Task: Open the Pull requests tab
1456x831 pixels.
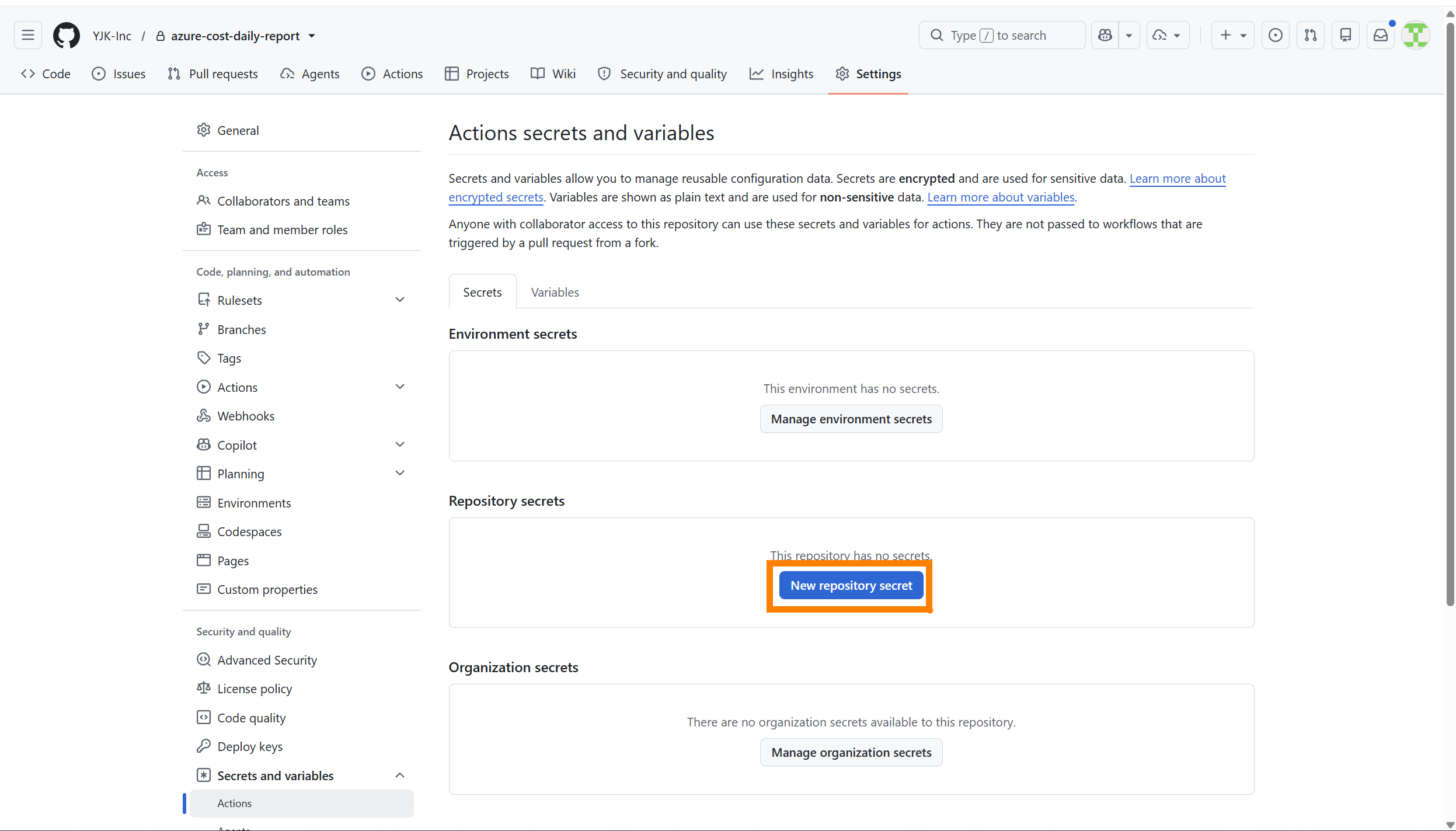Action: [x=213, y=74]
